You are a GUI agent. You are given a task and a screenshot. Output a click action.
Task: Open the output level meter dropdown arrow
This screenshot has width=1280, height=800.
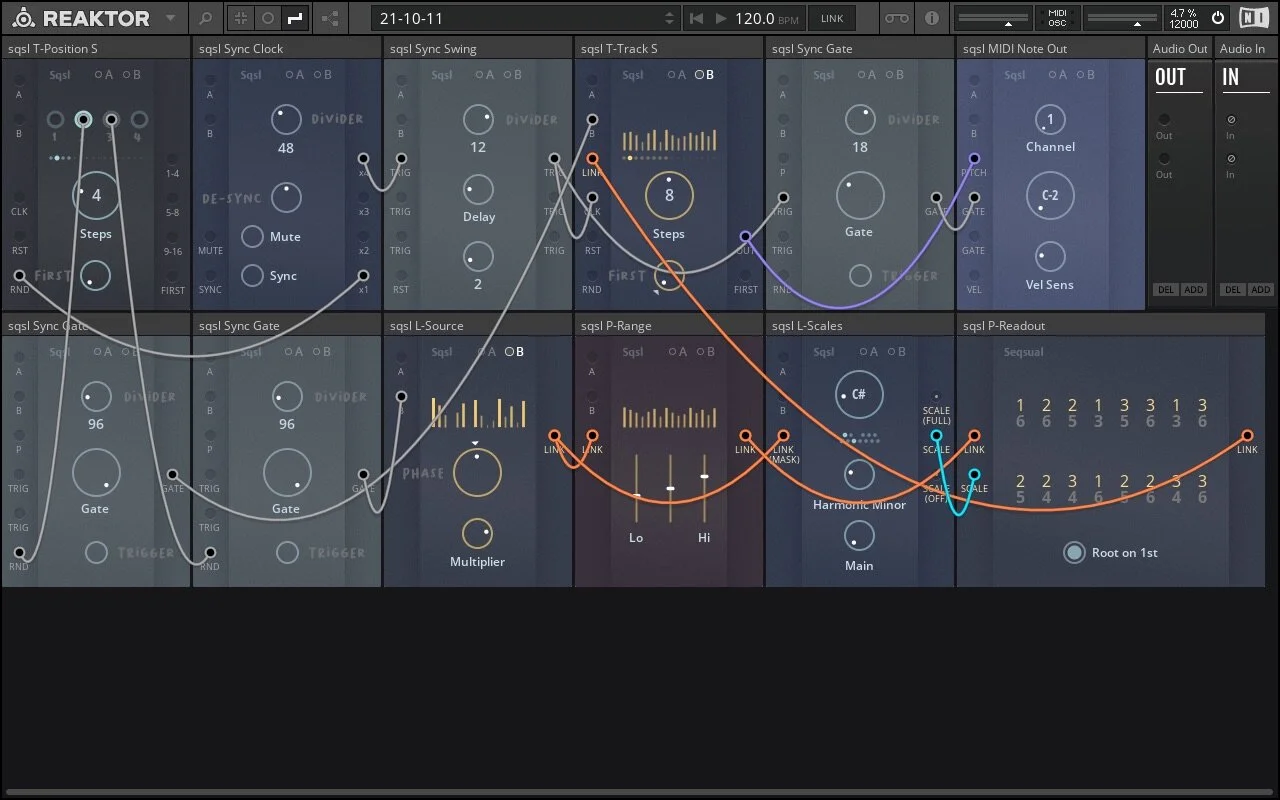click(x=1009, y=25)
